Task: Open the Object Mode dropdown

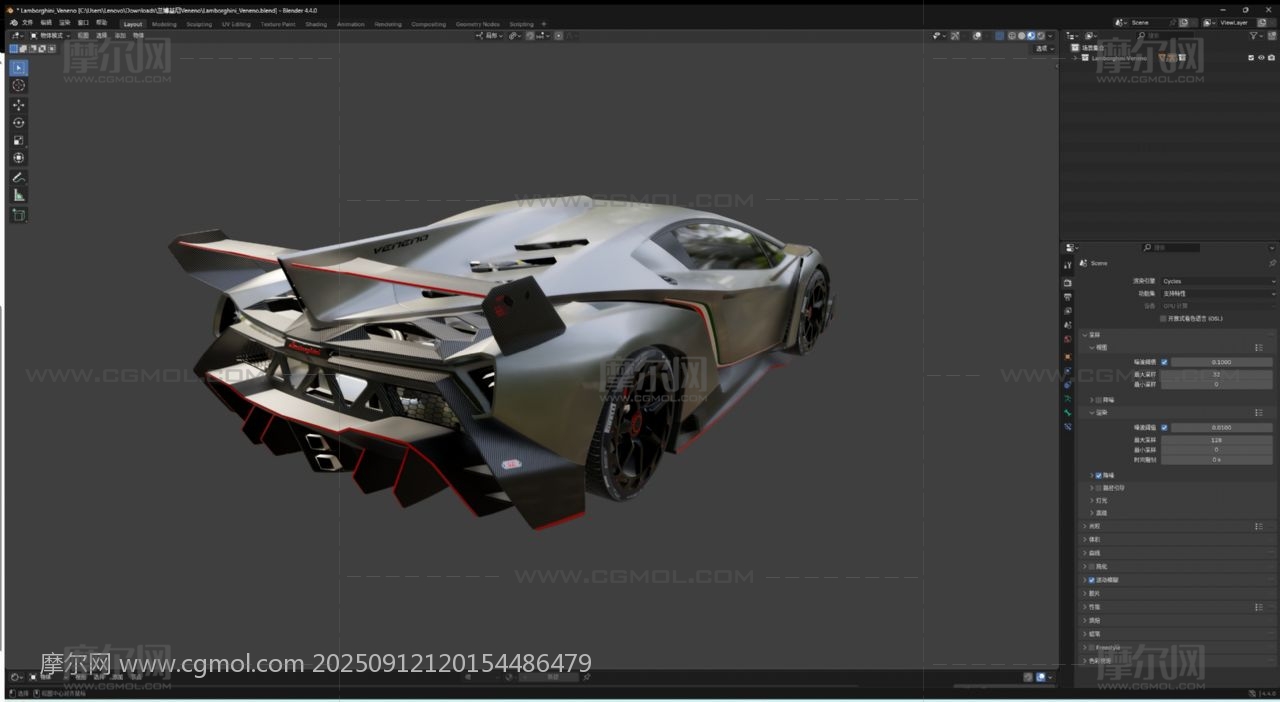Action: [50, 35]
